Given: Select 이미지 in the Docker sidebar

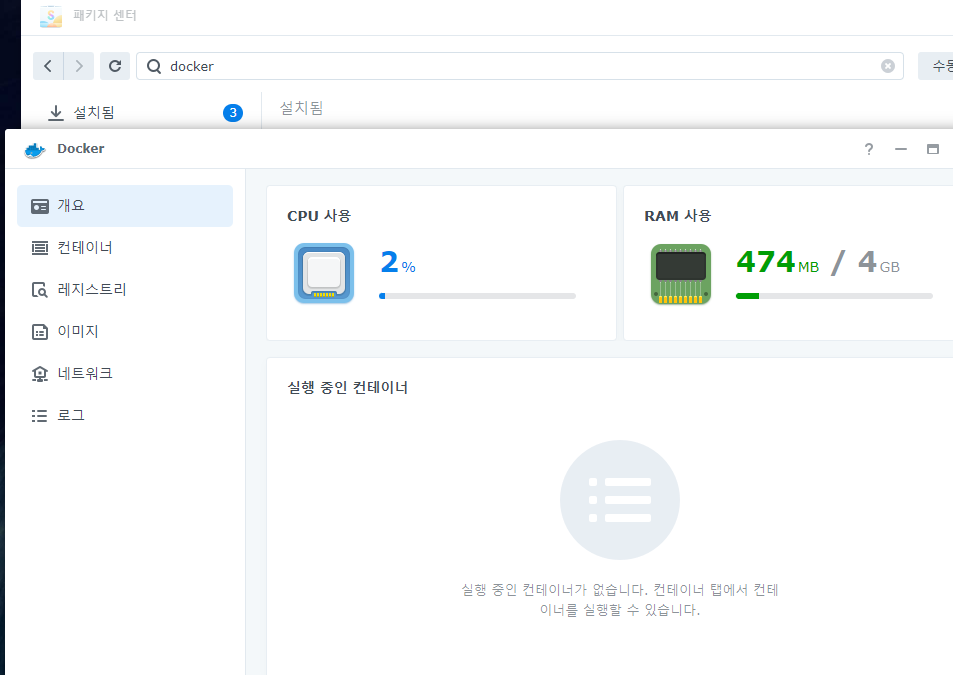Looking at the screenshot, I should click(125, 332).
